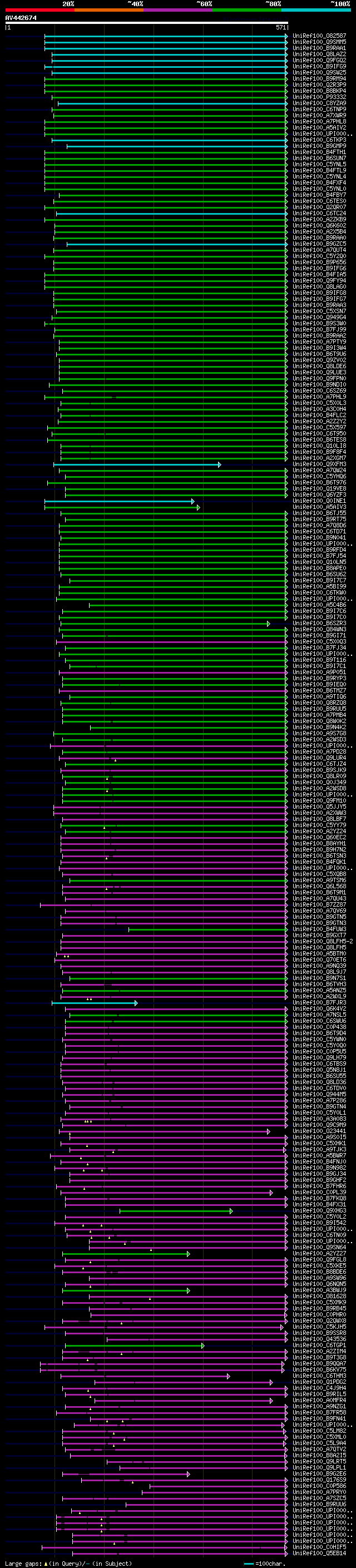Select row UniRef100_B9SJK9
The height and width of the screenshot is (1568, 356).
pos(319,770)
